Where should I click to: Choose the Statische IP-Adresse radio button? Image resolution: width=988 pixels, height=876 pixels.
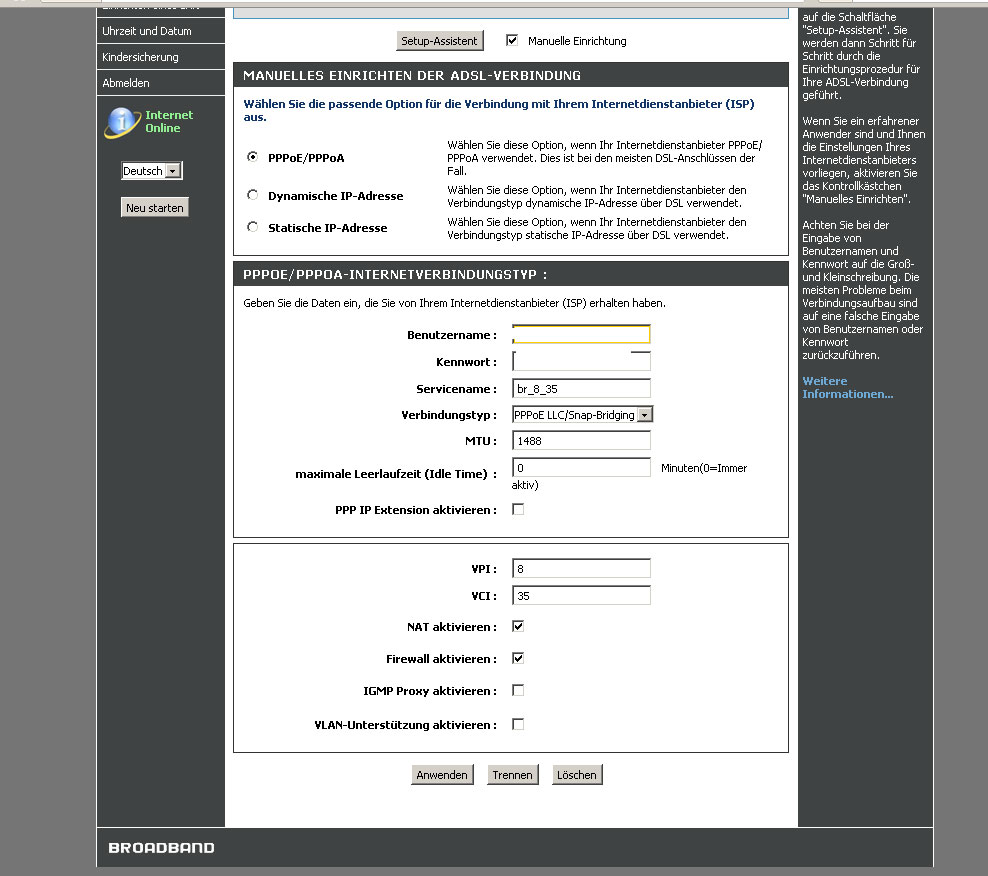[253, 227]
